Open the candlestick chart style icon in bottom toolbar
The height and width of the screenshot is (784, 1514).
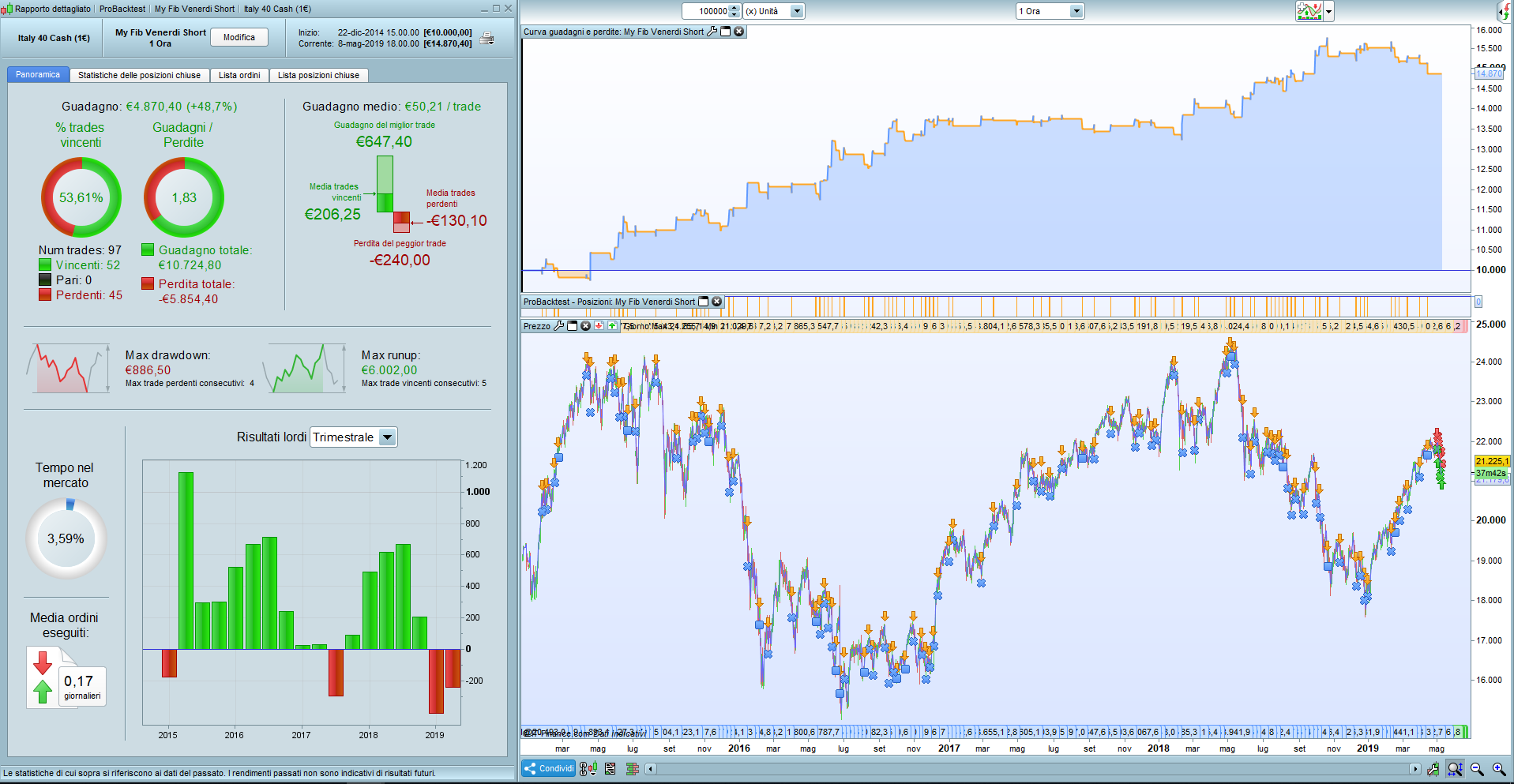point(588,768)
